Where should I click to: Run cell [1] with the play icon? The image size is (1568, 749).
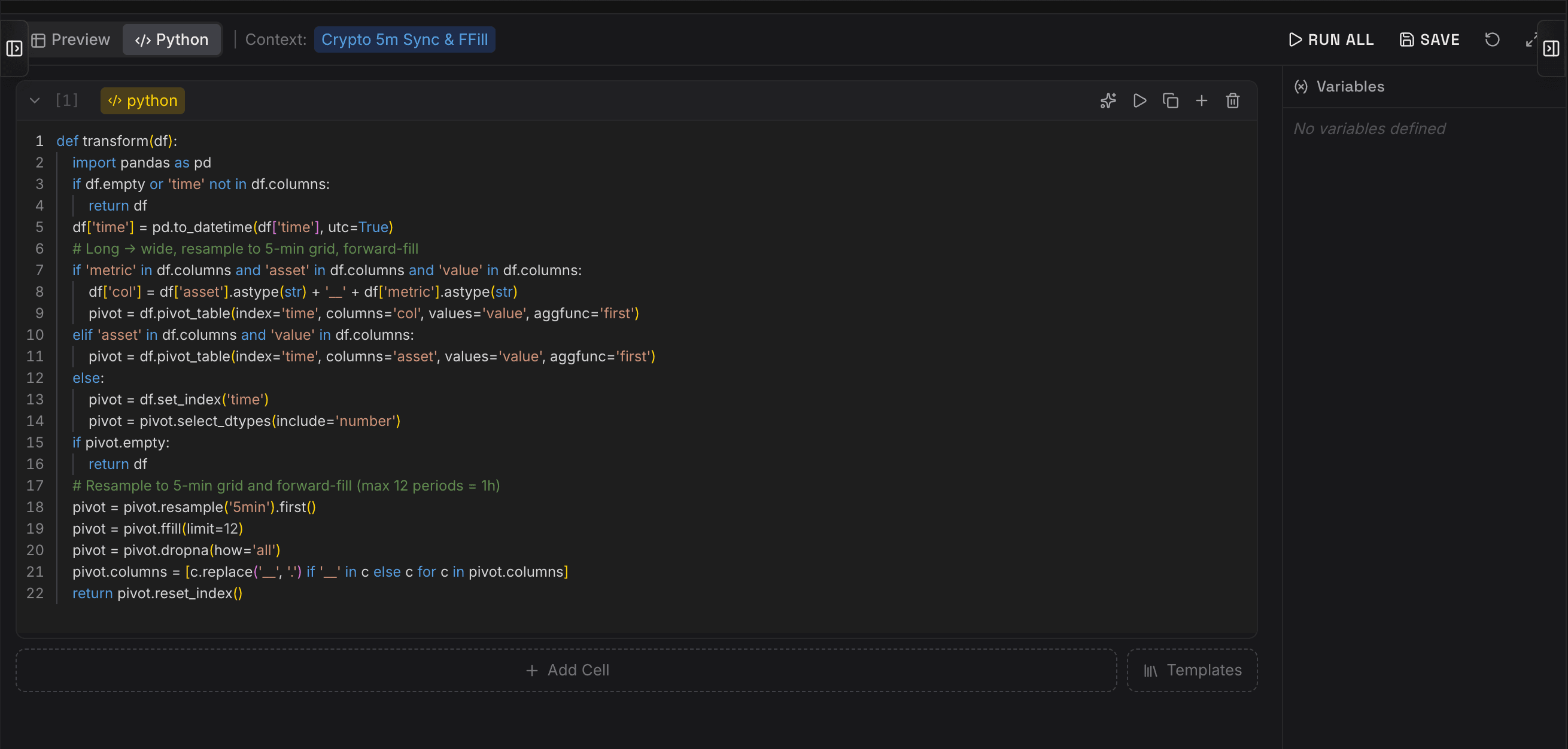(1139, 101)
